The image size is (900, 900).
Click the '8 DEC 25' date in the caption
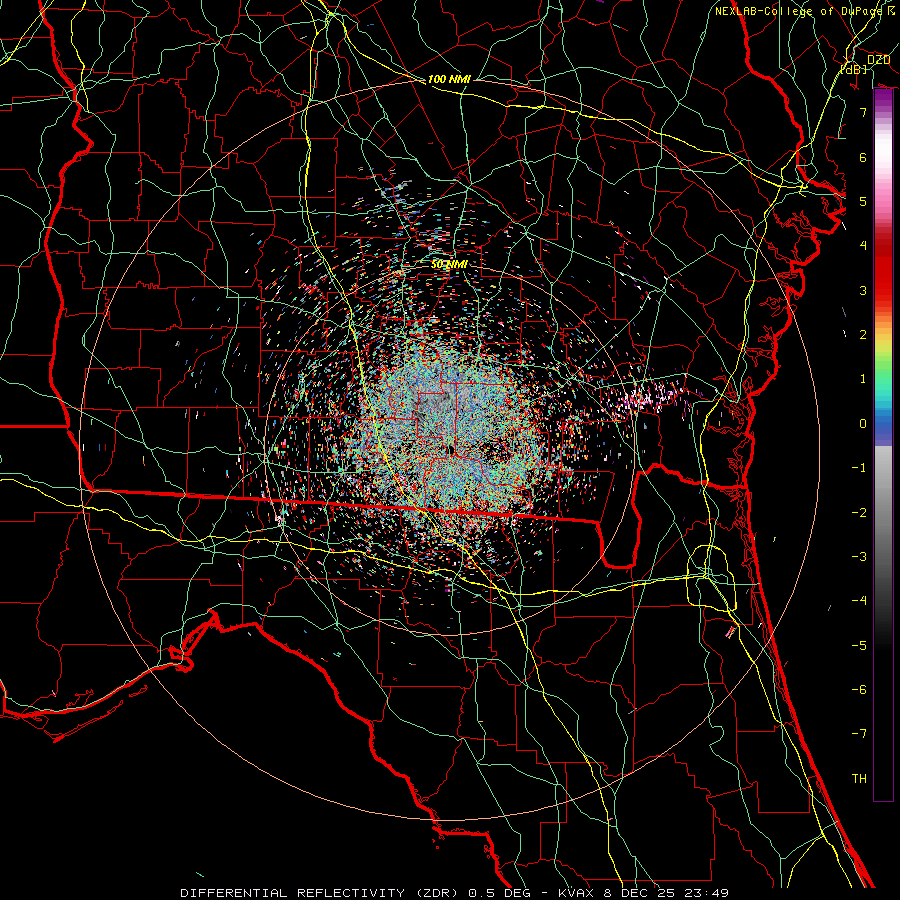click(x=641, y=893)
